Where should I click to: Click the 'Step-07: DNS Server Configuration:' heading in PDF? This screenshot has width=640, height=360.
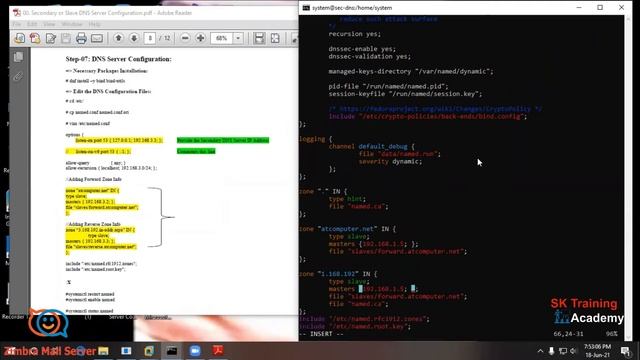coord(118,59)
